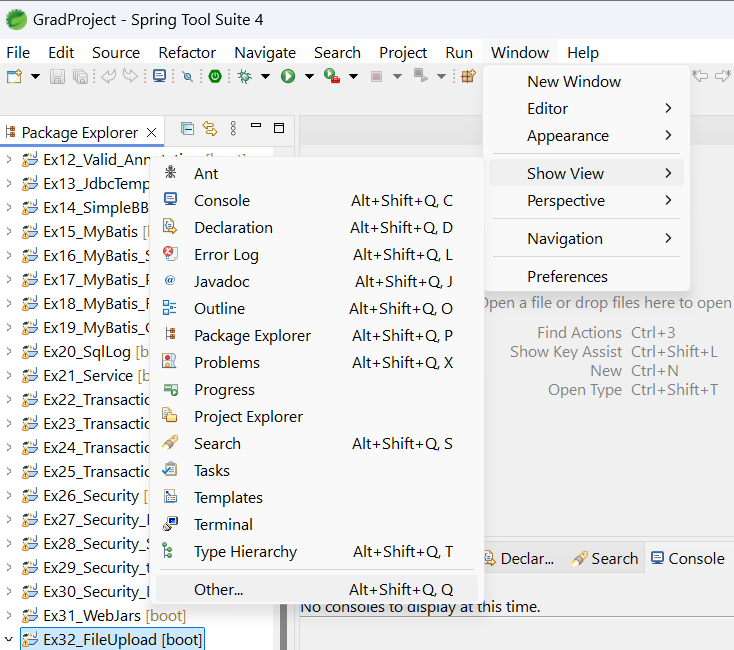Screen dimensions: 734x650
Task: Open the Problems view
Action: point(316,363)
